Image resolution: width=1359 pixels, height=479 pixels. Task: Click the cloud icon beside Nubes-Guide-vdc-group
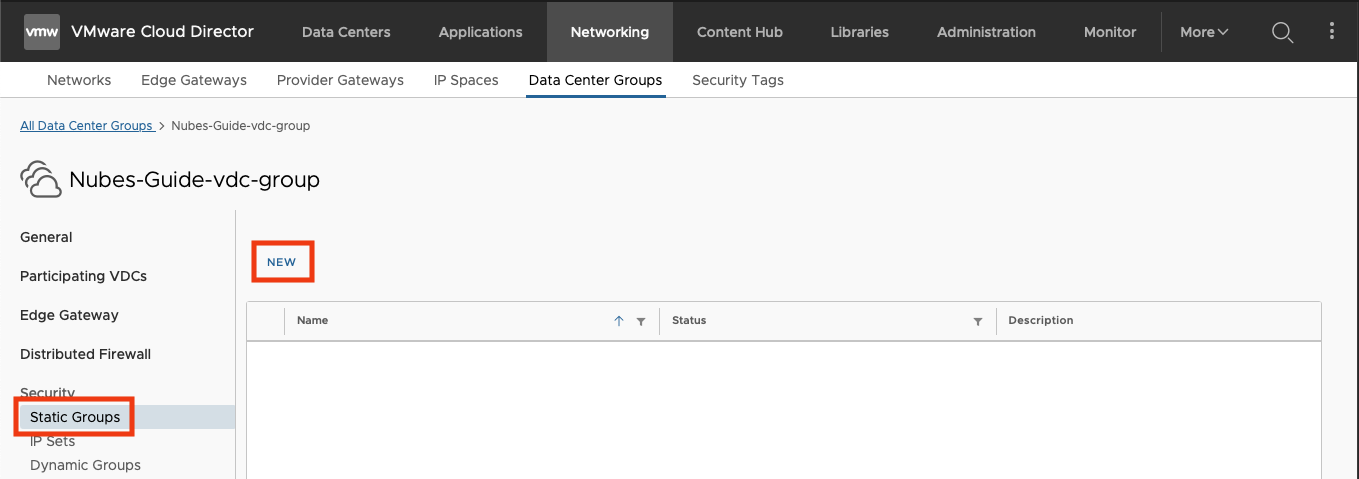pos(41,180)
